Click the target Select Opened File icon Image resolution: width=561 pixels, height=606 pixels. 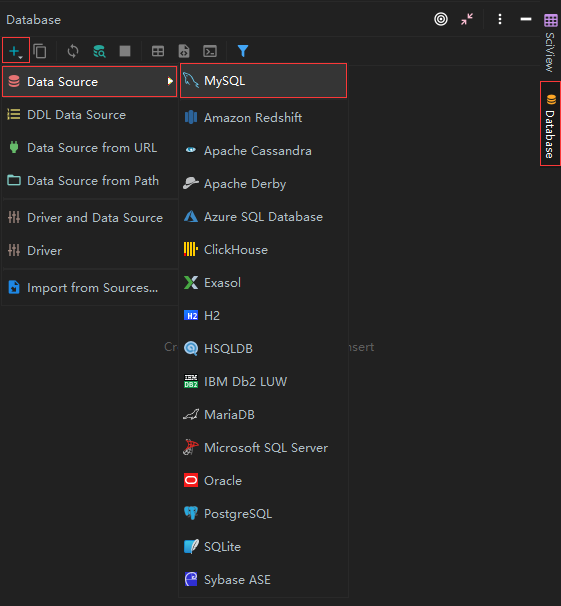click(x=441, y=19)
